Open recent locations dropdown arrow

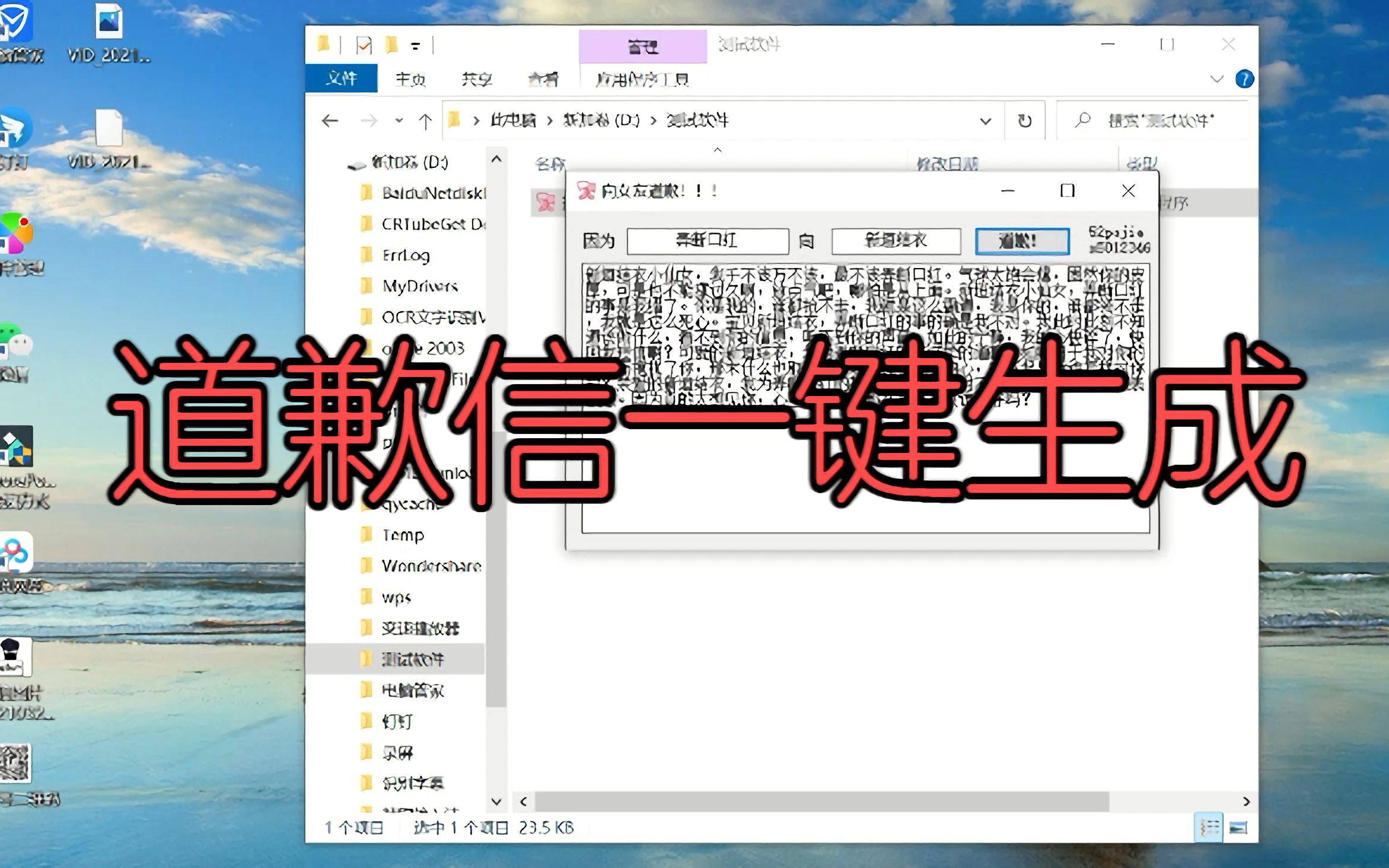point(399,121)
